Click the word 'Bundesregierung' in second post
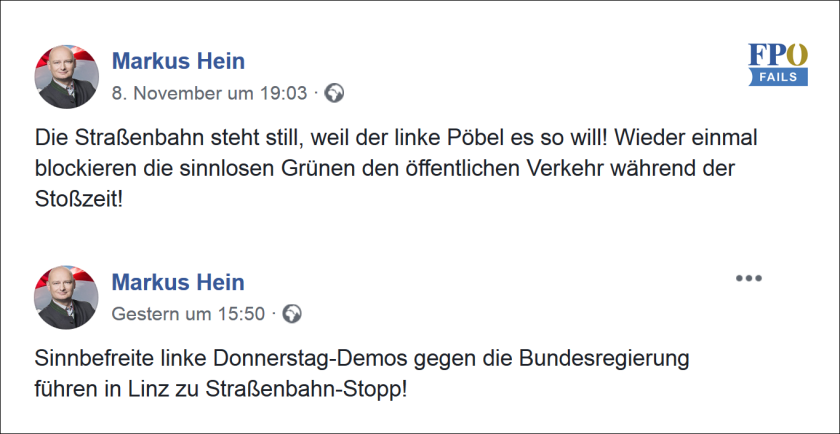840x434 pixels. [x=603, y=358]
